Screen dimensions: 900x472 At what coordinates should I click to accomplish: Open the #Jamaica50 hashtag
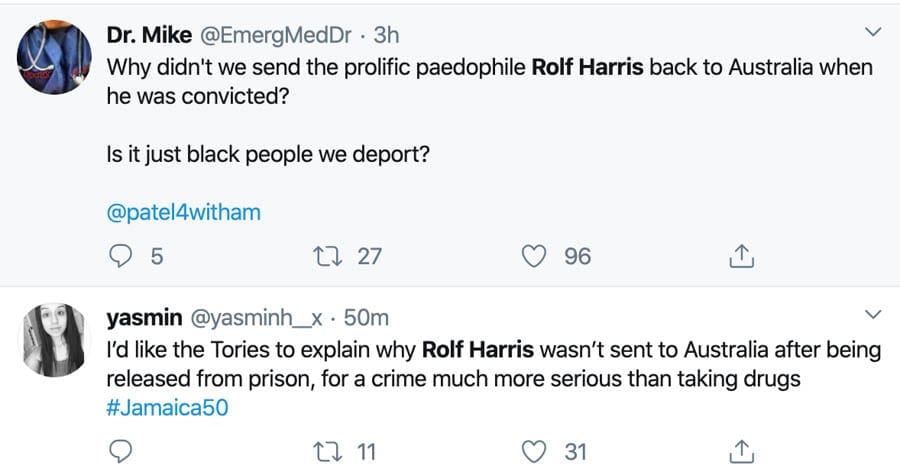click(161, 407)
